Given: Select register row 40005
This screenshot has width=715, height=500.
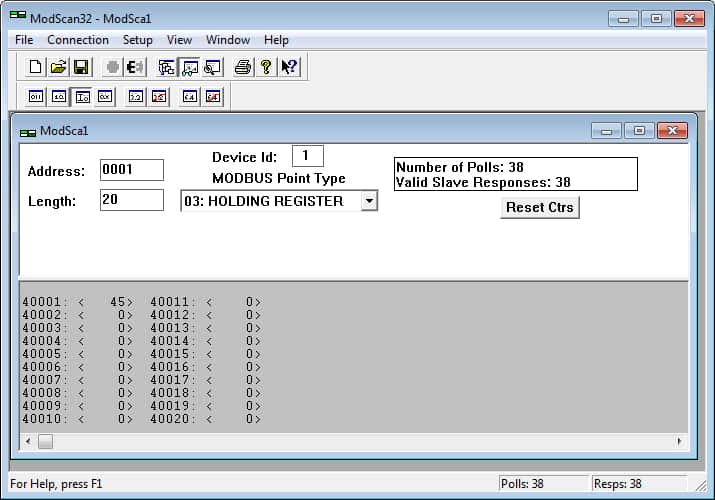Looking at the screenshot, I should click(78, 354).
